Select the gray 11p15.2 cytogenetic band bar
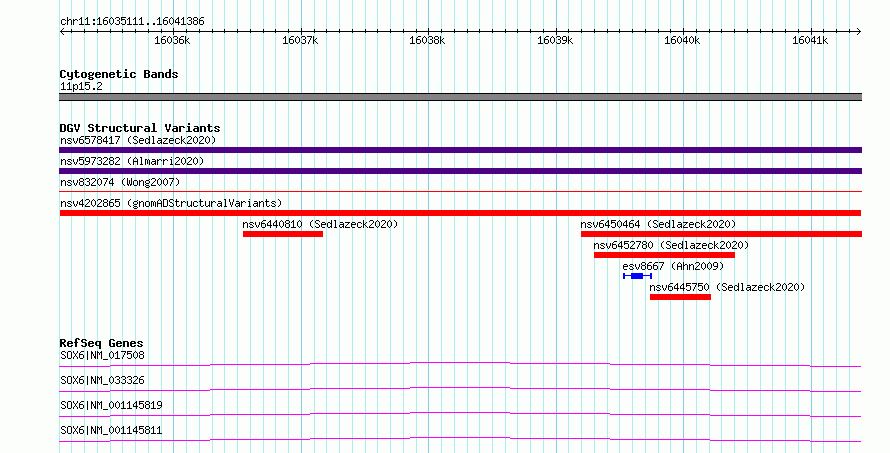890x453 pixels. tap(460, 97)
